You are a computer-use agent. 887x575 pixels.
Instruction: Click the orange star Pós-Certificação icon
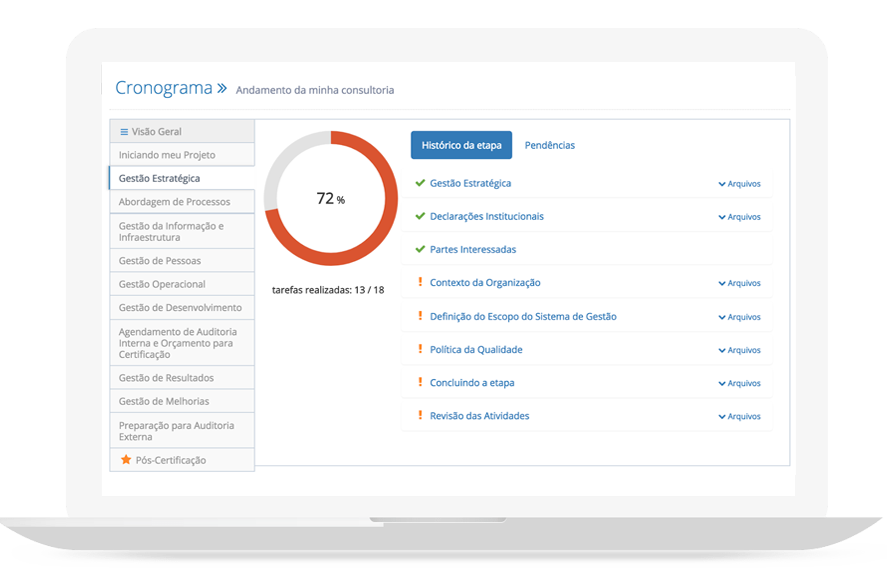pyautogui.click(x=126, y=460)
